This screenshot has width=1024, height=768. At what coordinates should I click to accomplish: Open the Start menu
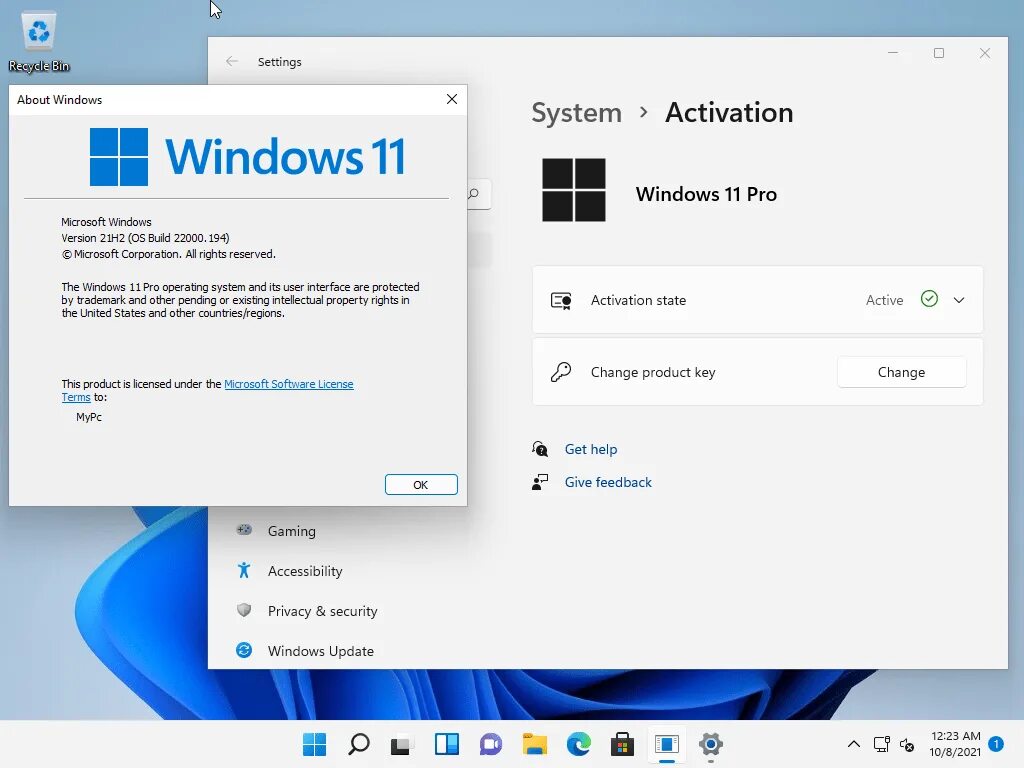pyautogui.click(x=314, y=744)
